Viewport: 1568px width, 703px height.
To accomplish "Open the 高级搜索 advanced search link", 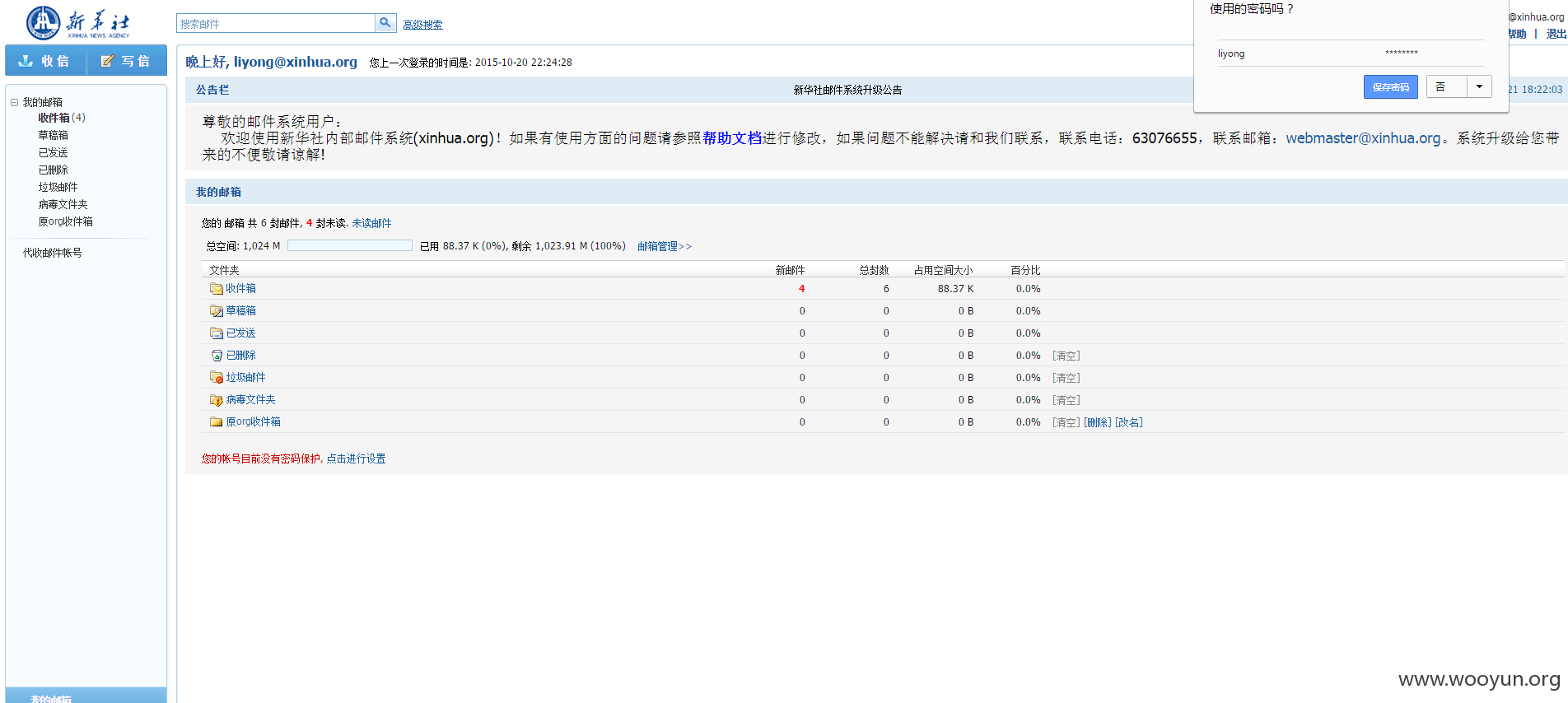I will pyautogui.click(x=422, y=25).
